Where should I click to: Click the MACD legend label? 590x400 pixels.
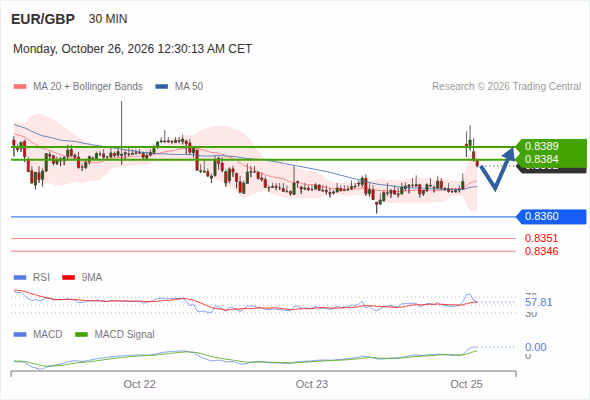tap(47, 335)
